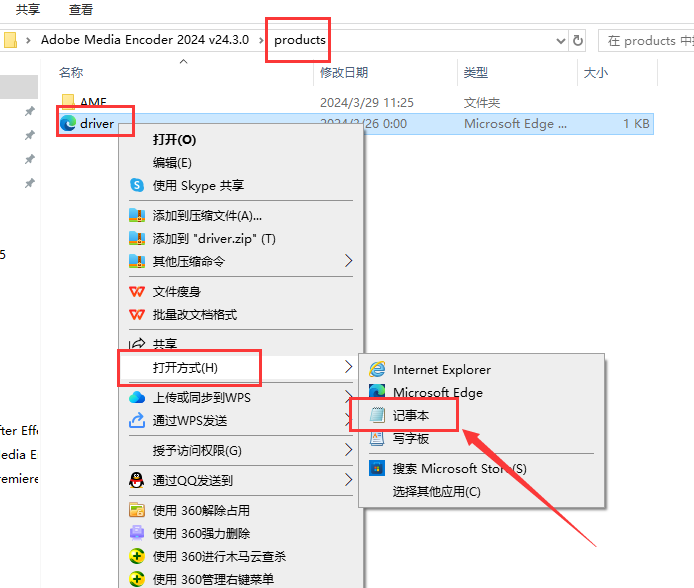Click the Microsoft Edge icon in submenu
Viewport: 694px width, 588px height.
click(x=377, y=390)
